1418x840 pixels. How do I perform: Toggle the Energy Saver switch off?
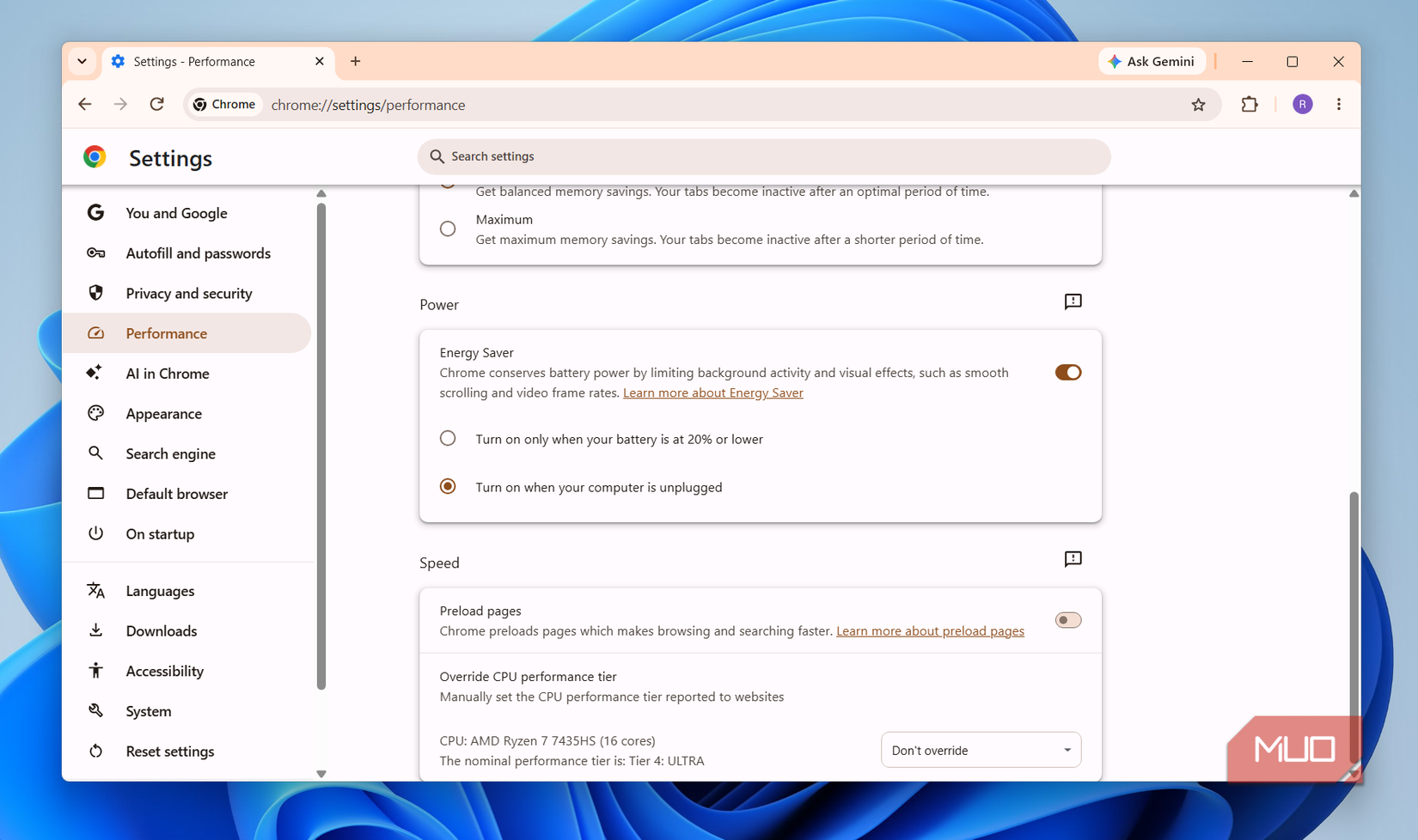point(1068,372)
